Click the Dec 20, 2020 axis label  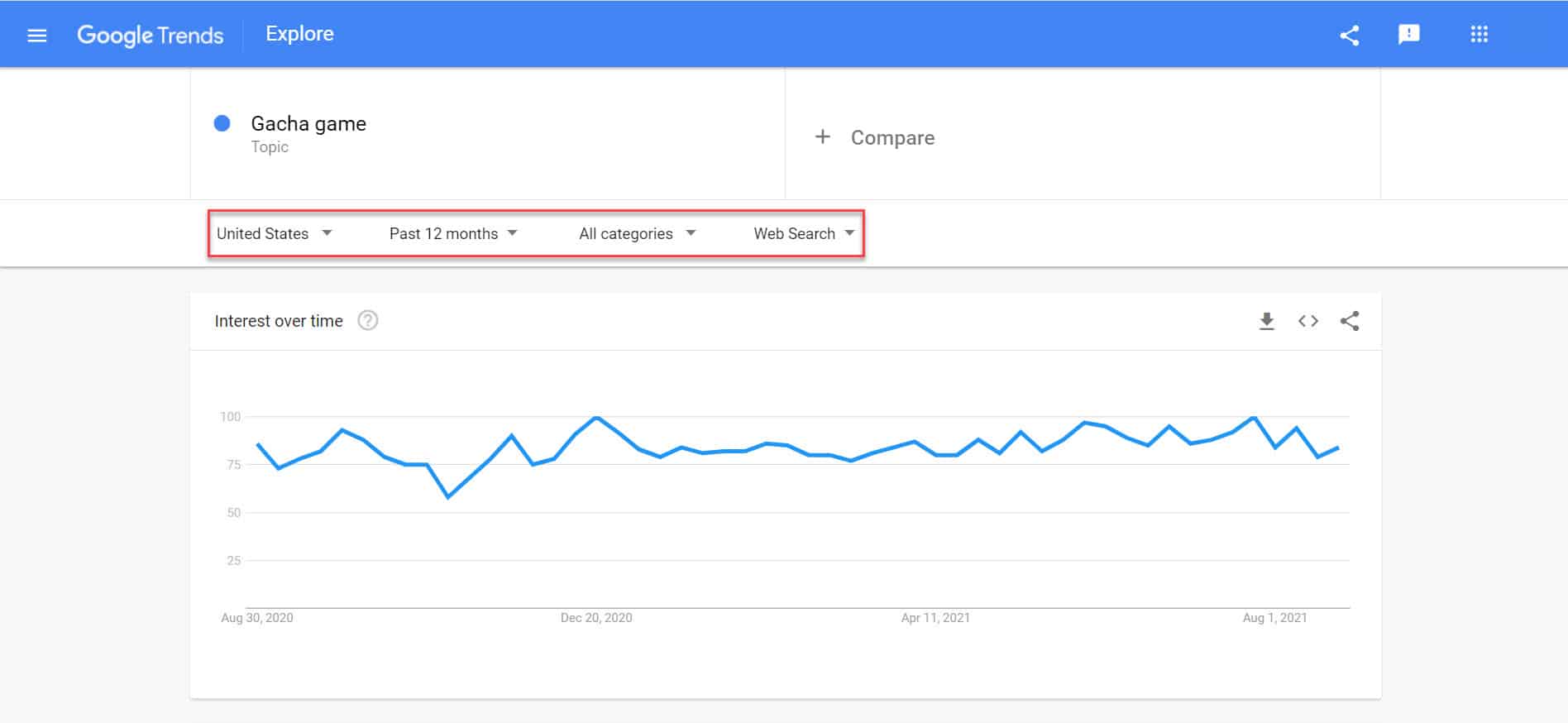pyautogui.click(x=596, y=618)
